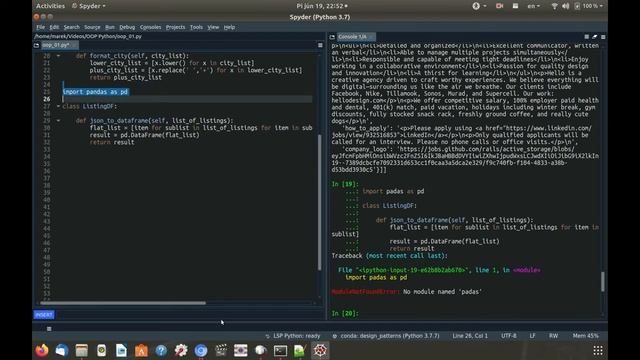The height and width of the screenshot is (360, 640).
Task: Click the console vertical scrollbar thumb
Action: [603, 282]
